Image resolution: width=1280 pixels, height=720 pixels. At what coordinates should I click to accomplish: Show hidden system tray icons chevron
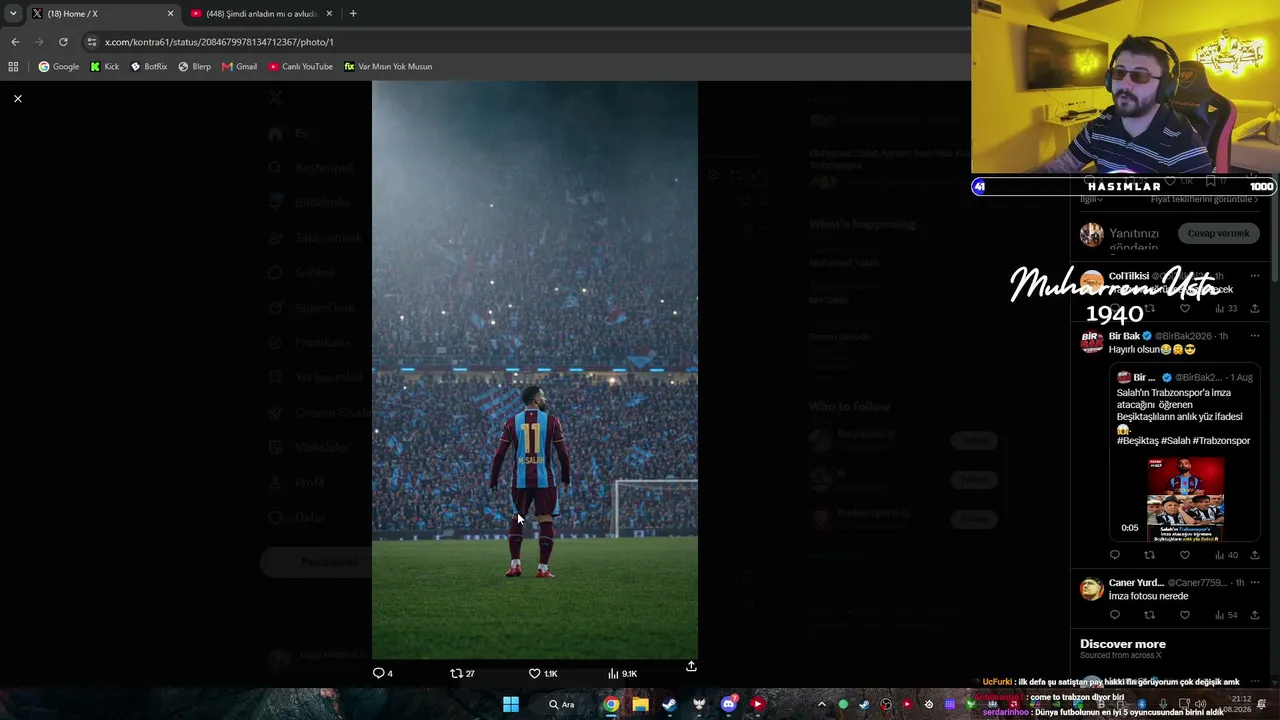pos(822,704)
